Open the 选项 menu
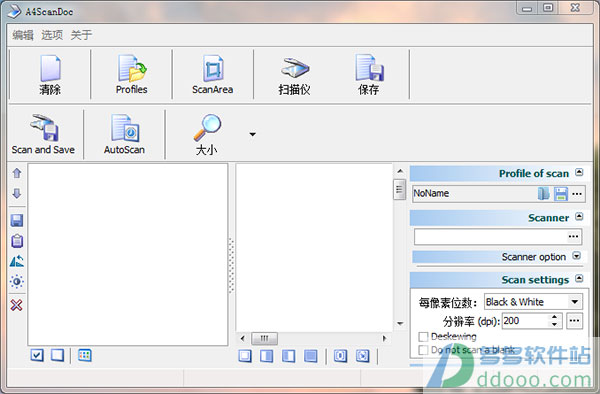The height and width of the screenshot is (394, 600). click(52, 35)
